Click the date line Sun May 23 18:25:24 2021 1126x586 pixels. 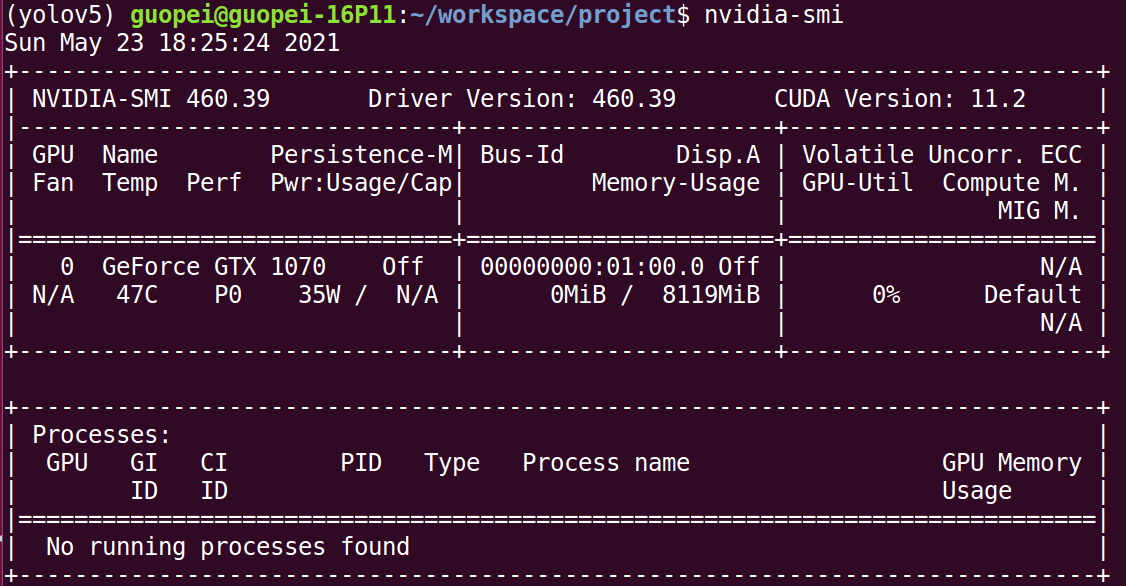172,42
